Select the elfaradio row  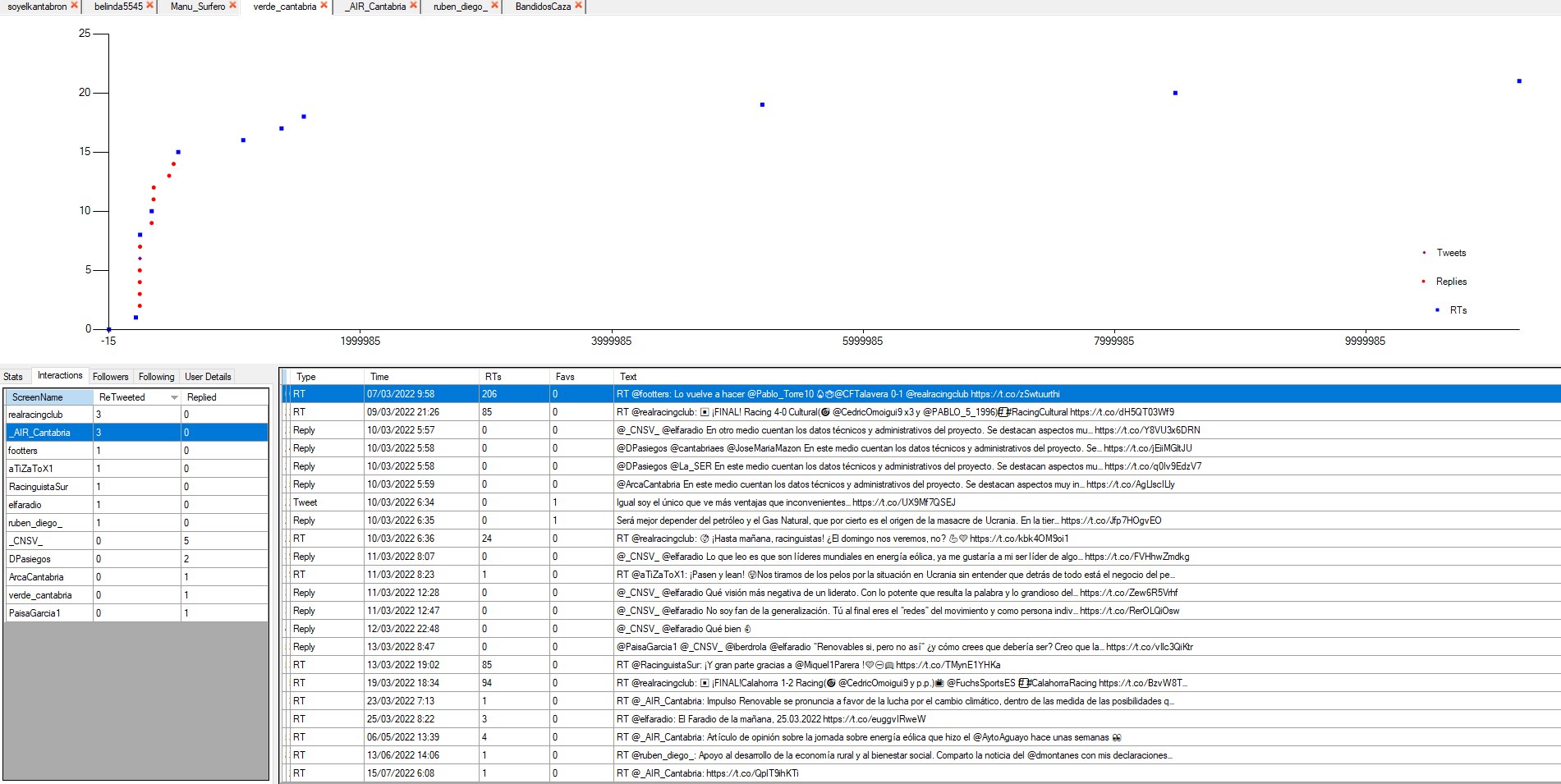[x=137, y=505]
